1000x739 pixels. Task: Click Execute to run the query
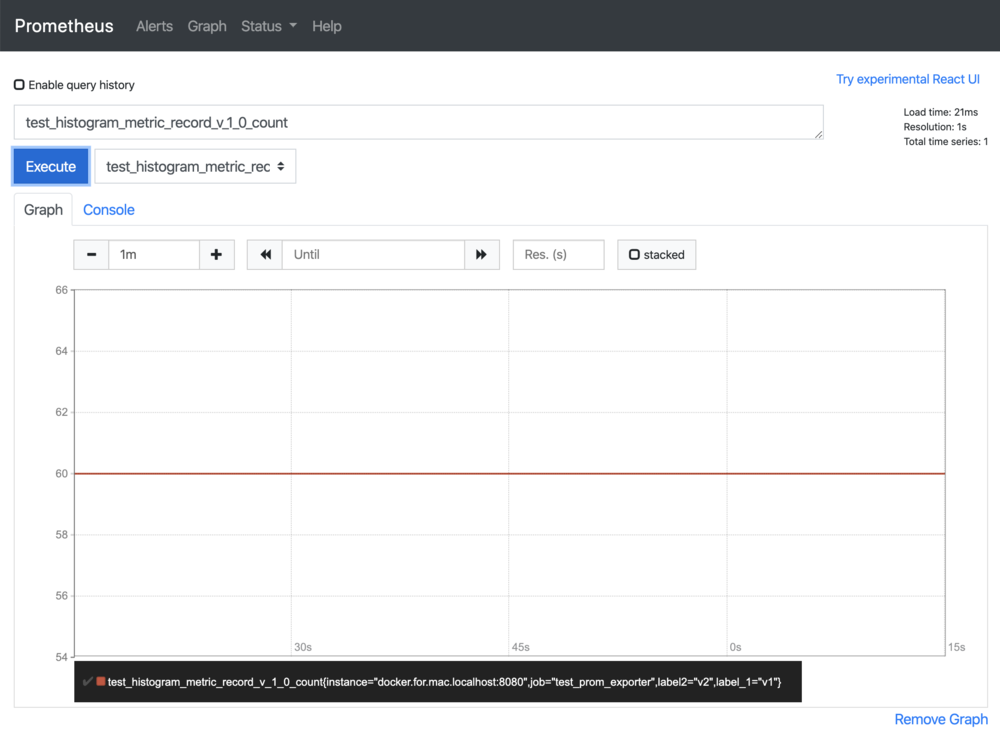(50, 166)
